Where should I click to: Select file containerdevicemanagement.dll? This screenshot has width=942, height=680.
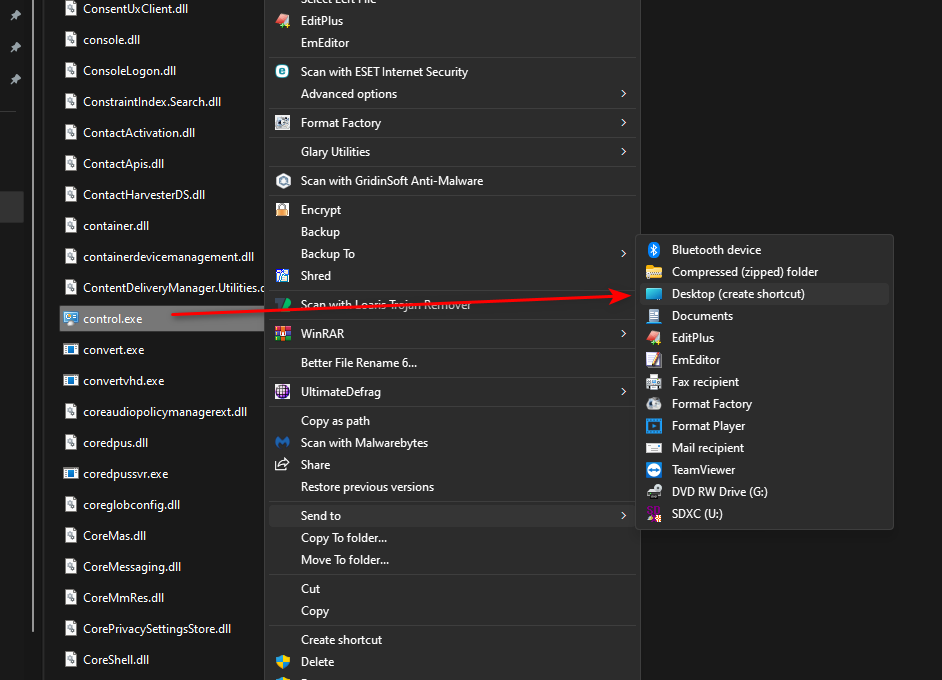[x=168, y=257]
